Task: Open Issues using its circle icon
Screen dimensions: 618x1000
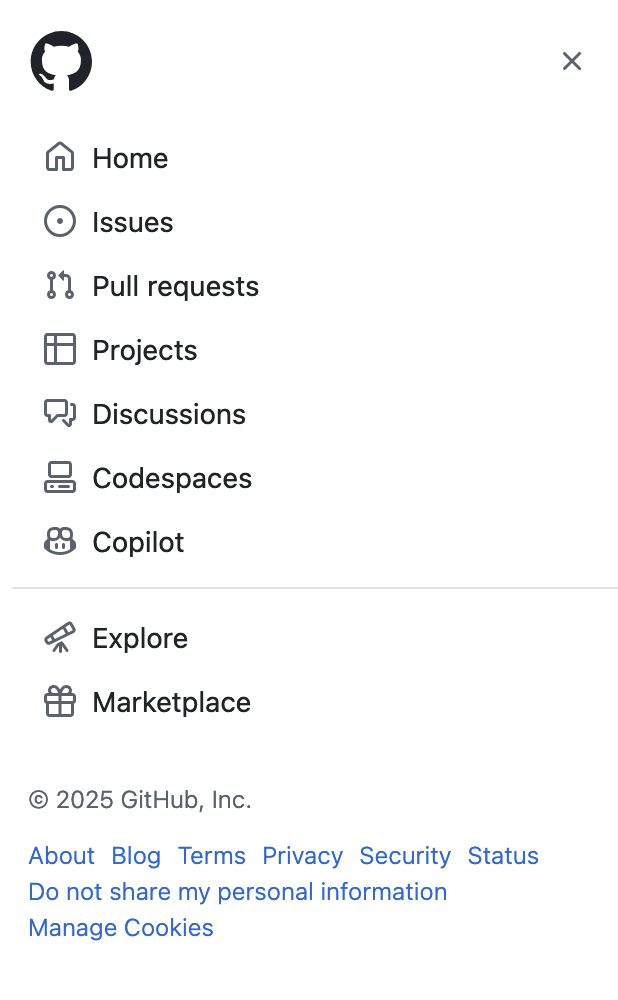Action: point(60,221)
